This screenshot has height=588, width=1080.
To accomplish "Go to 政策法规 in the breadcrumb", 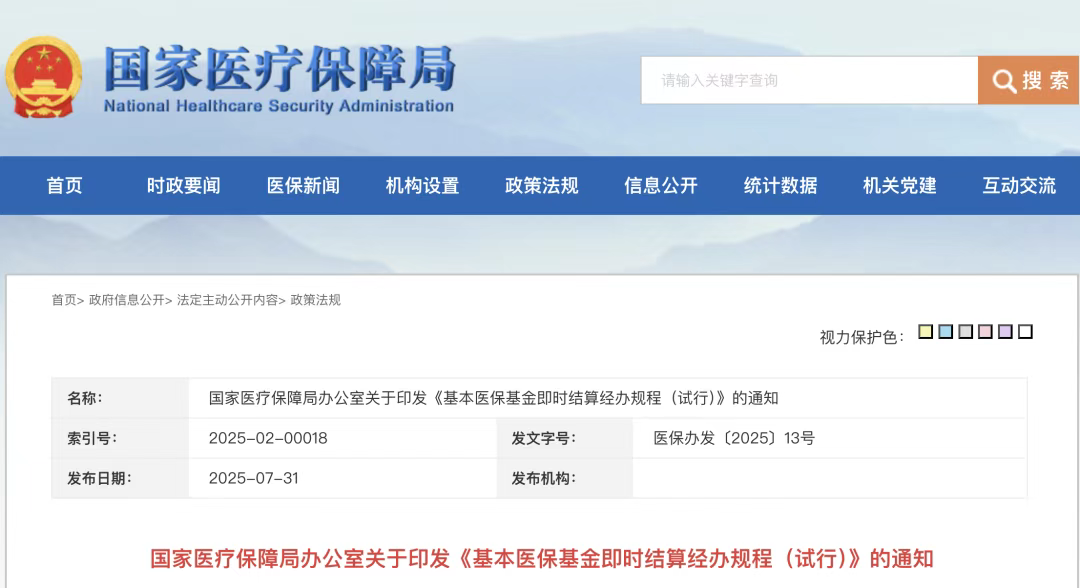I will coord(315,300).
